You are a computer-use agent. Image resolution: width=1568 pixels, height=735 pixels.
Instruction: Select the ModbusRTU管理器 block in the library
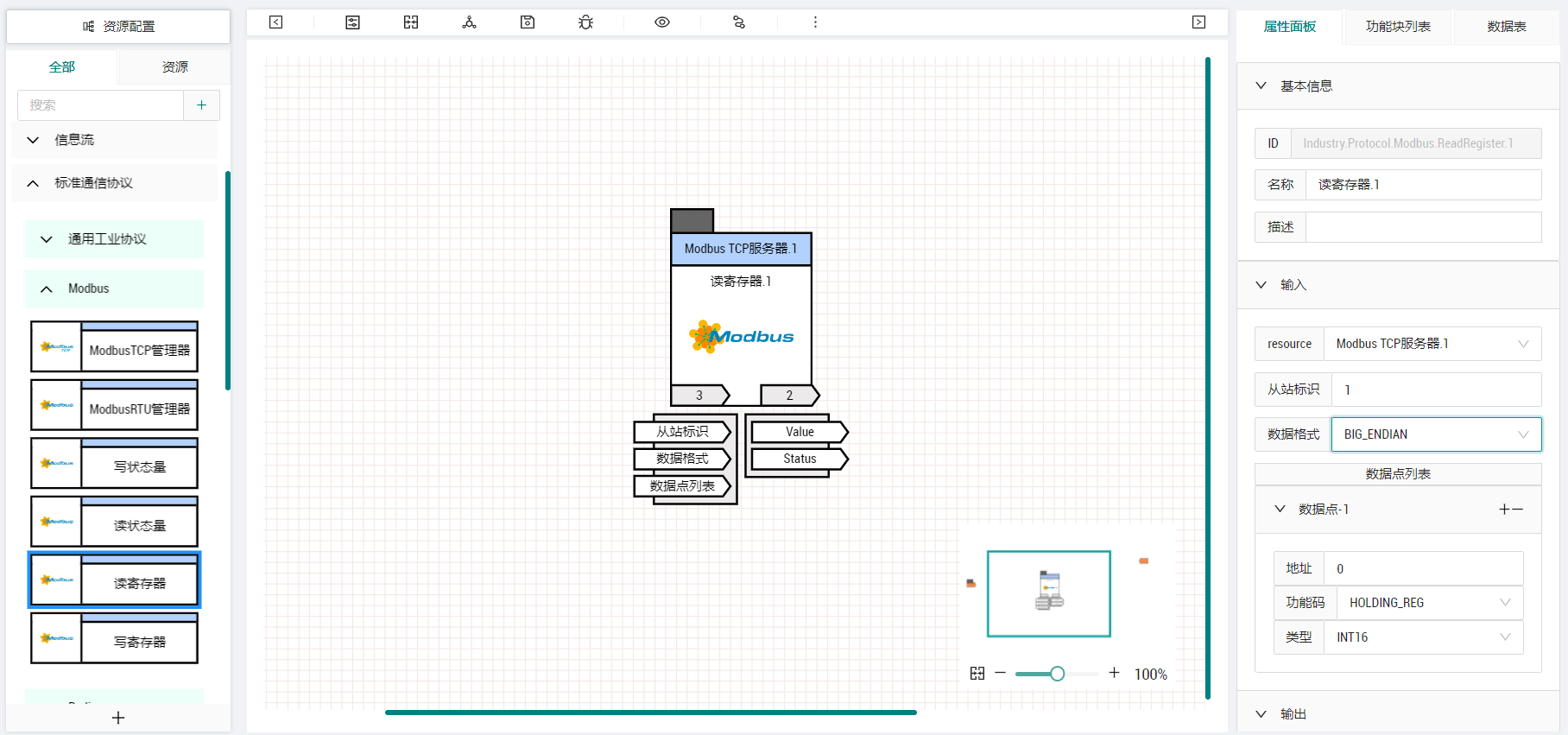pyautogui.click(x=115, y=405)
